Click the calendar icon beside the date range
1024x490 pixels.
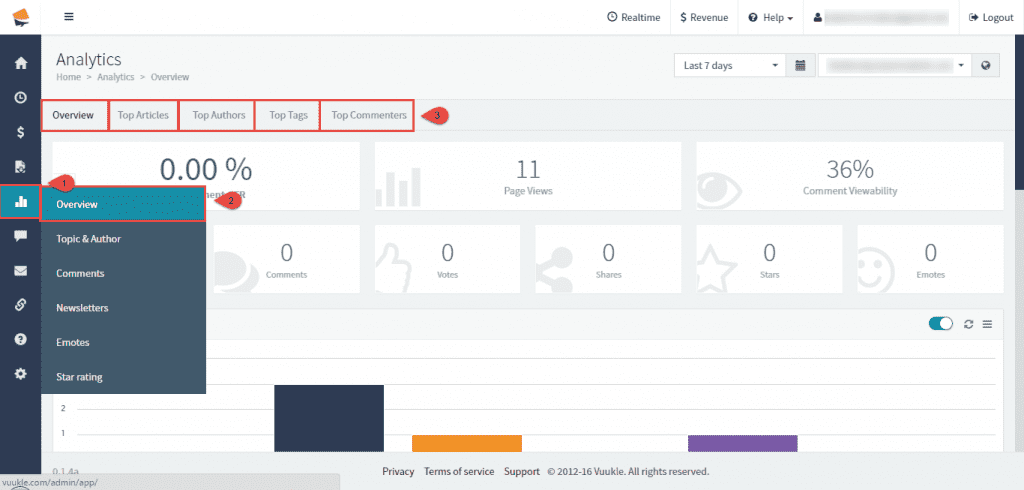tap(800, 66)
